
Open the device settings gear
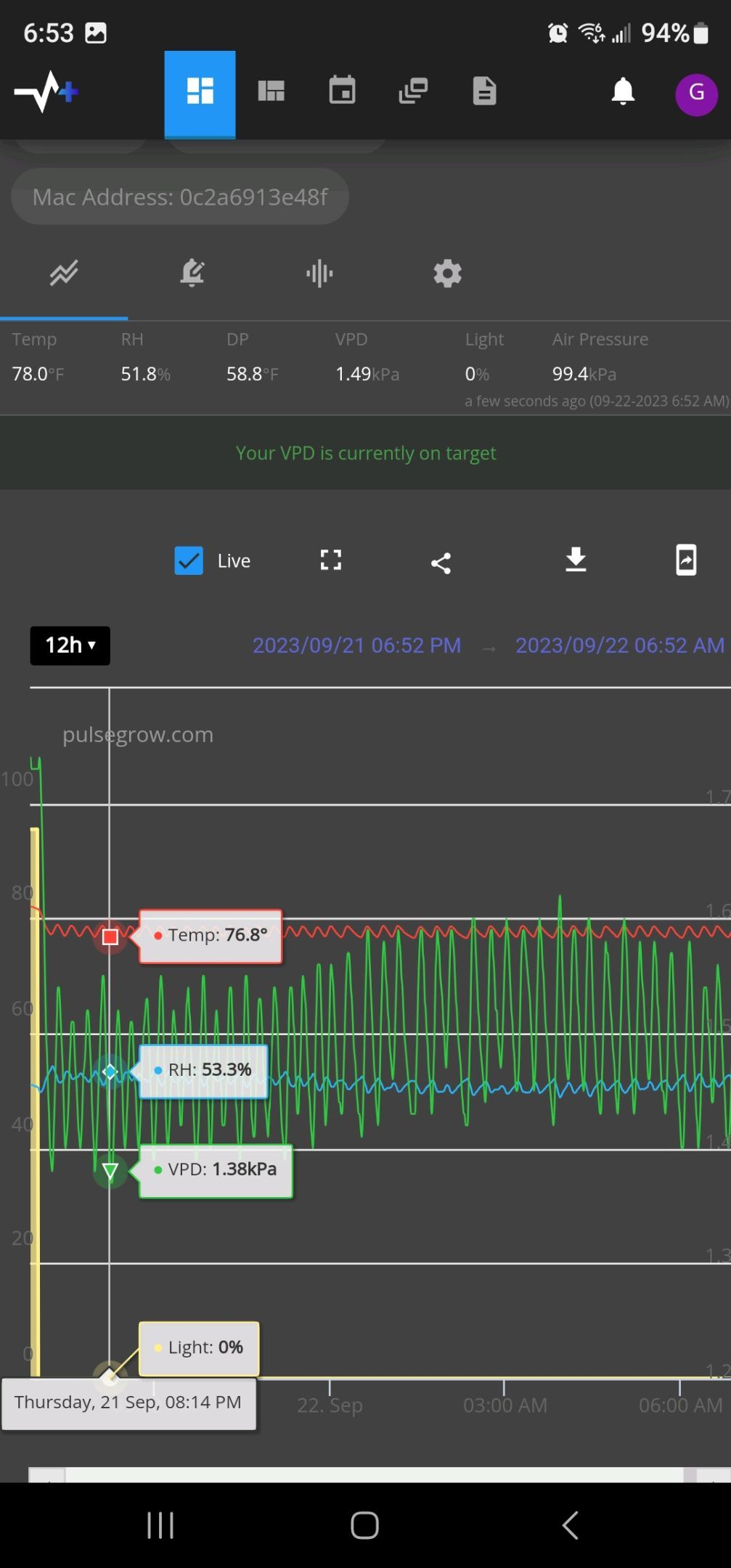coord(447,274)
